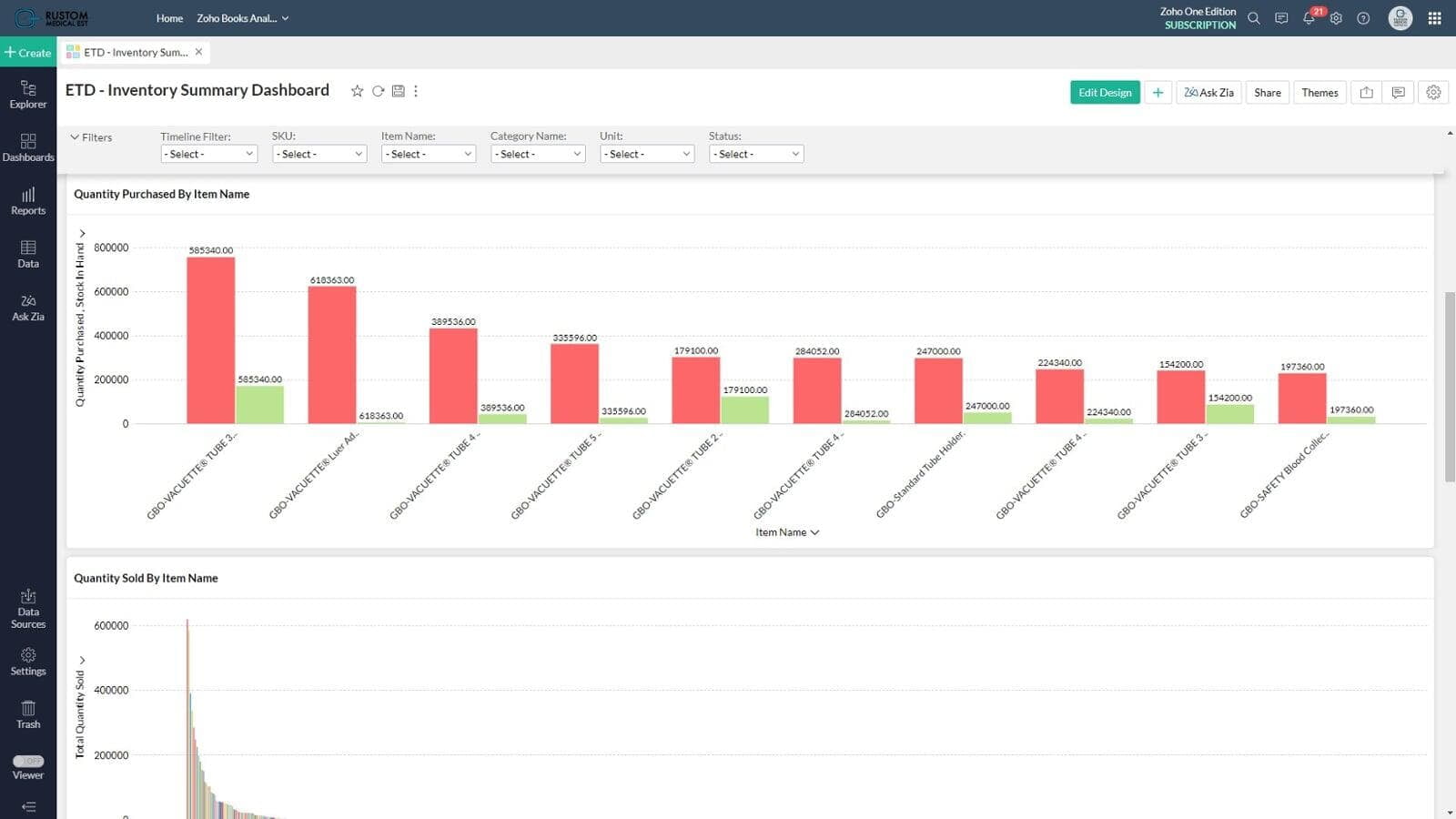Click the search icon in header
The height and width of the screenshot is (819, 1456).
1254,18
